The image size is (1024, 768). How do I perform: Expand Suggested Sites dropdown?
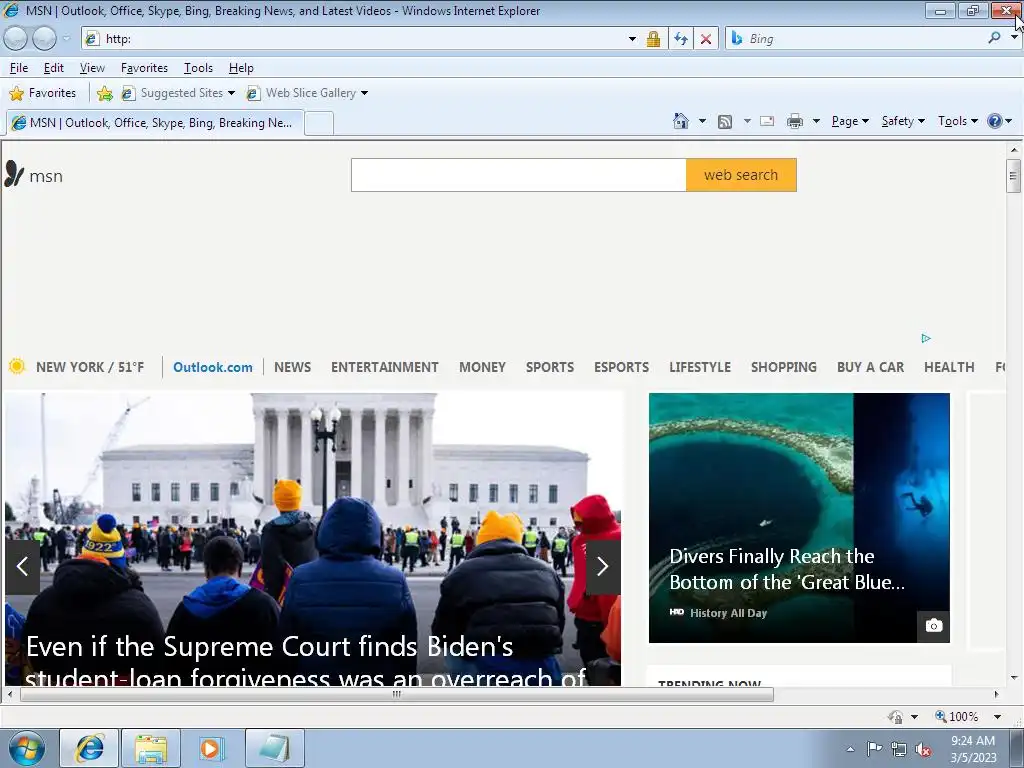coord(231,93)
